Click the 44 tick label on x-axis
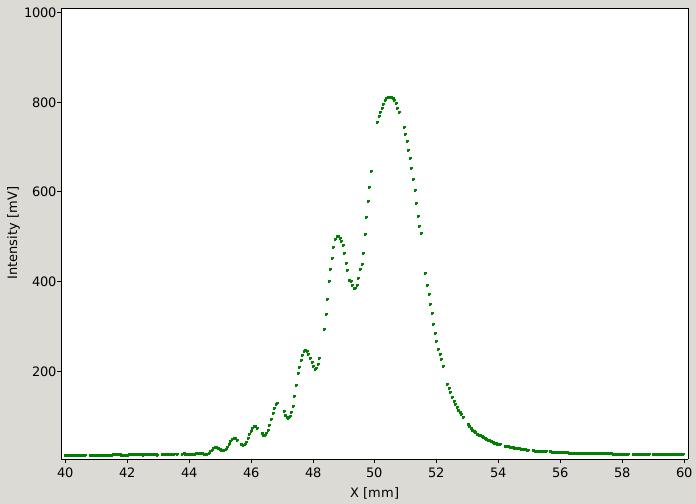Screen dimensions: 696x504 pyautogui.click(x=189, y=472)
